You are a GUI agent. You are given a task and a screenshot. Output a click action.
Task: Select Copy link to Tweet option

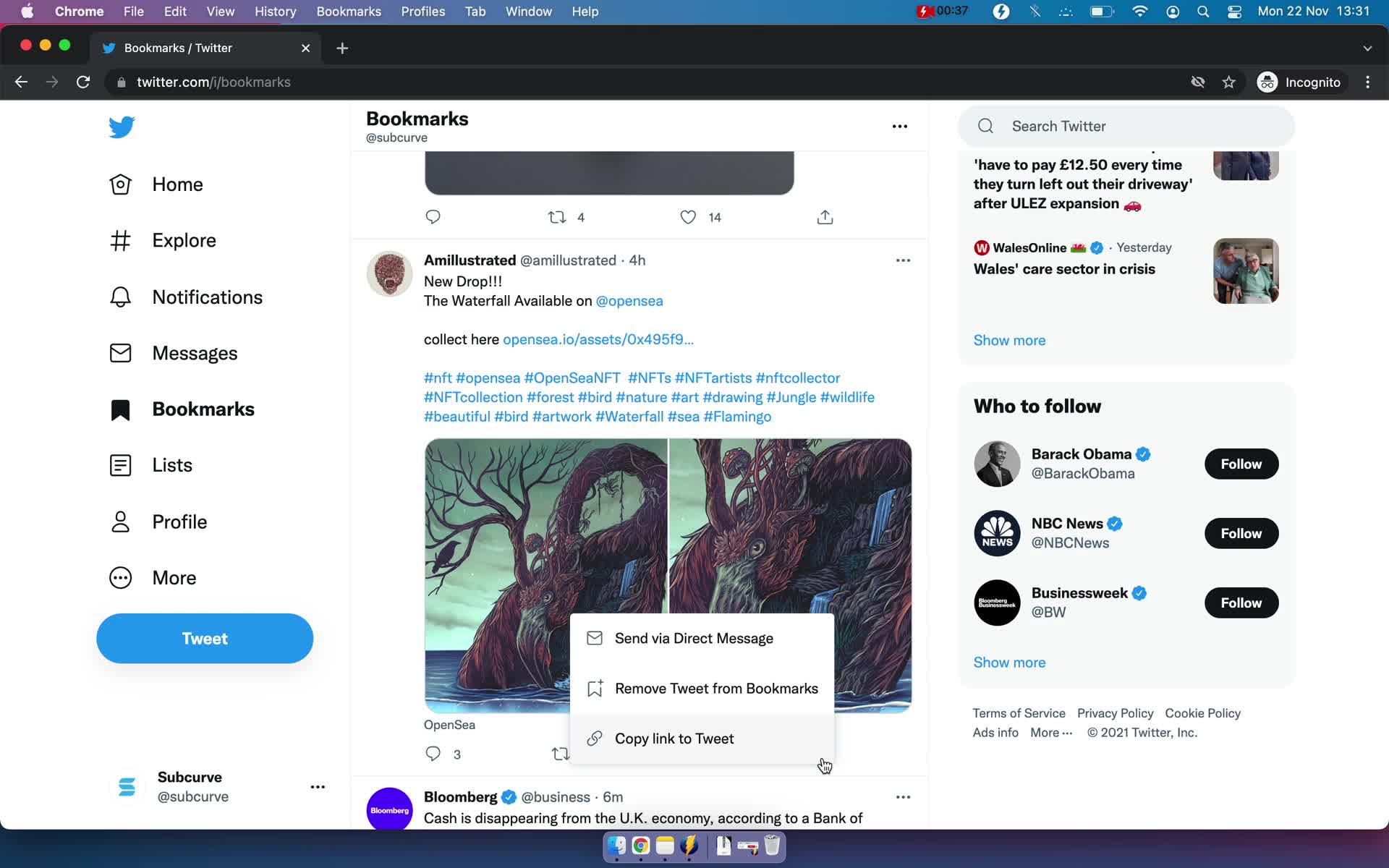tap(674, 738)
